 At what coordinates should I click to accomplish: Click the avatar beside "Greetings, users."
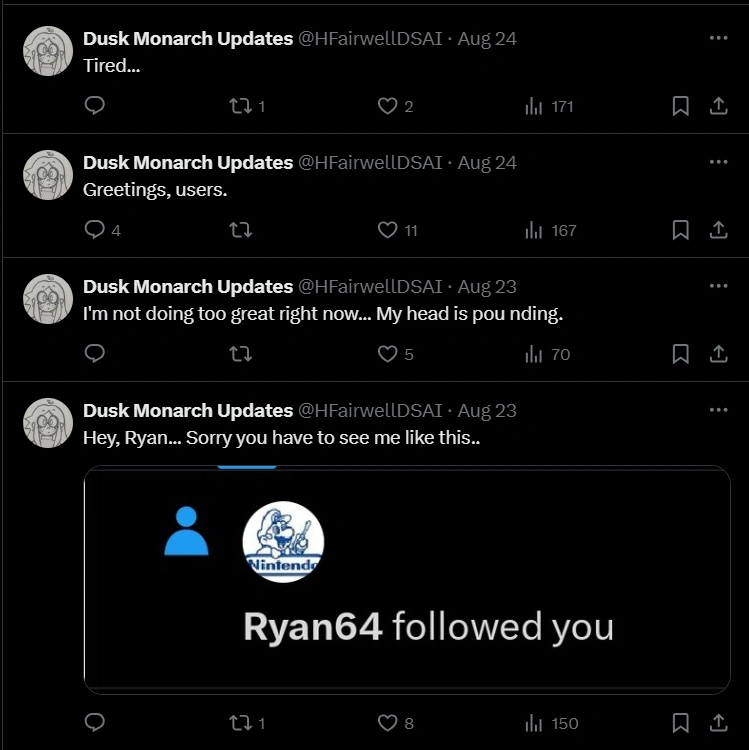[48, 175]
